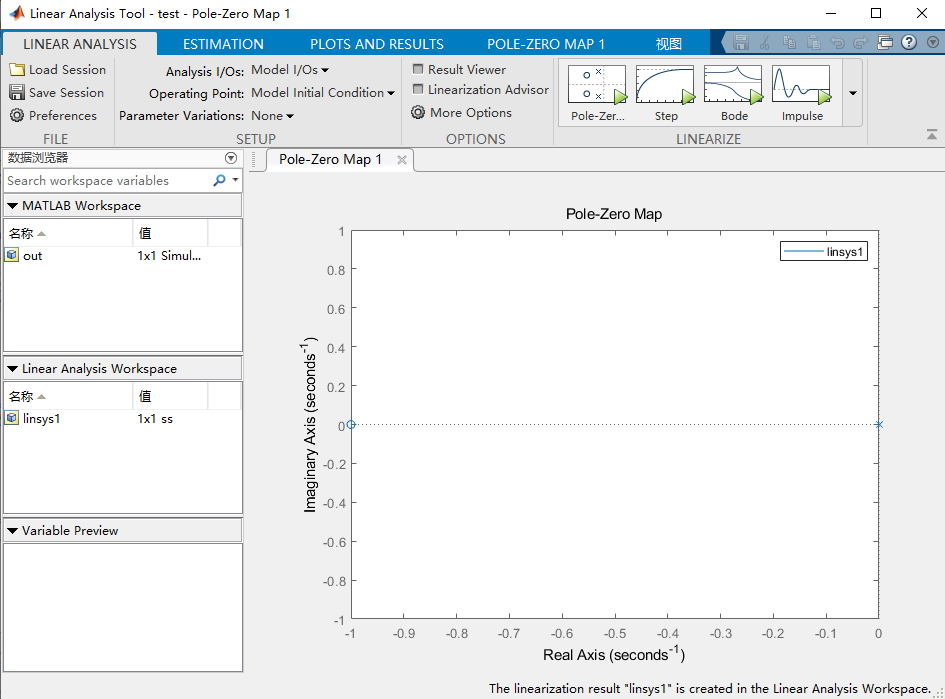The image size is (945, 699).
Task: Sort Linear Analysis Workspace by 名称 column
Action: point(68,396)
